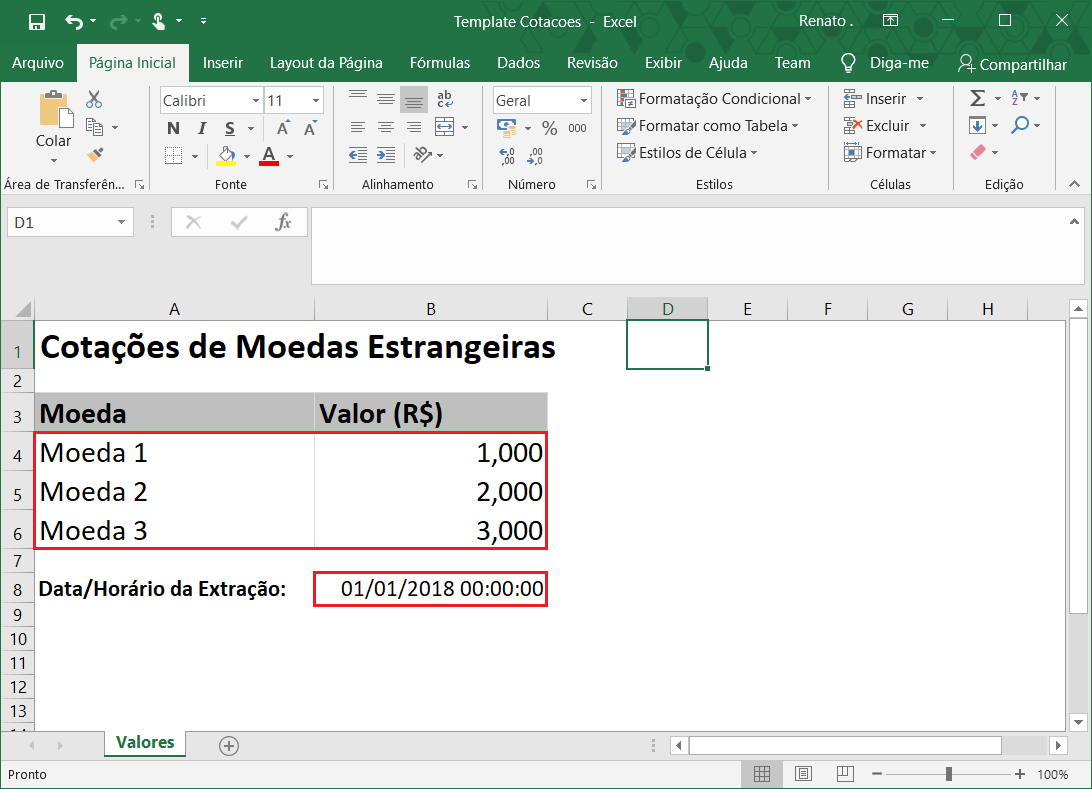Decrease decimal places

(x=535, y=156)
